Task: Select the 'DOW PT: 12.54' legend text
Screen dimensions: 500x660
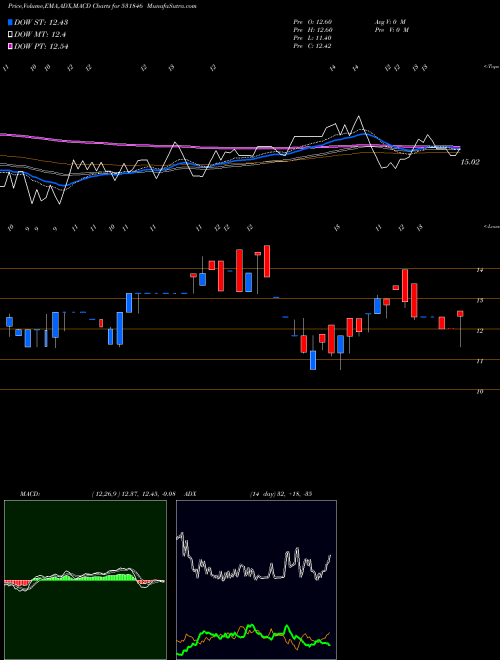Action: click(41, 46)
